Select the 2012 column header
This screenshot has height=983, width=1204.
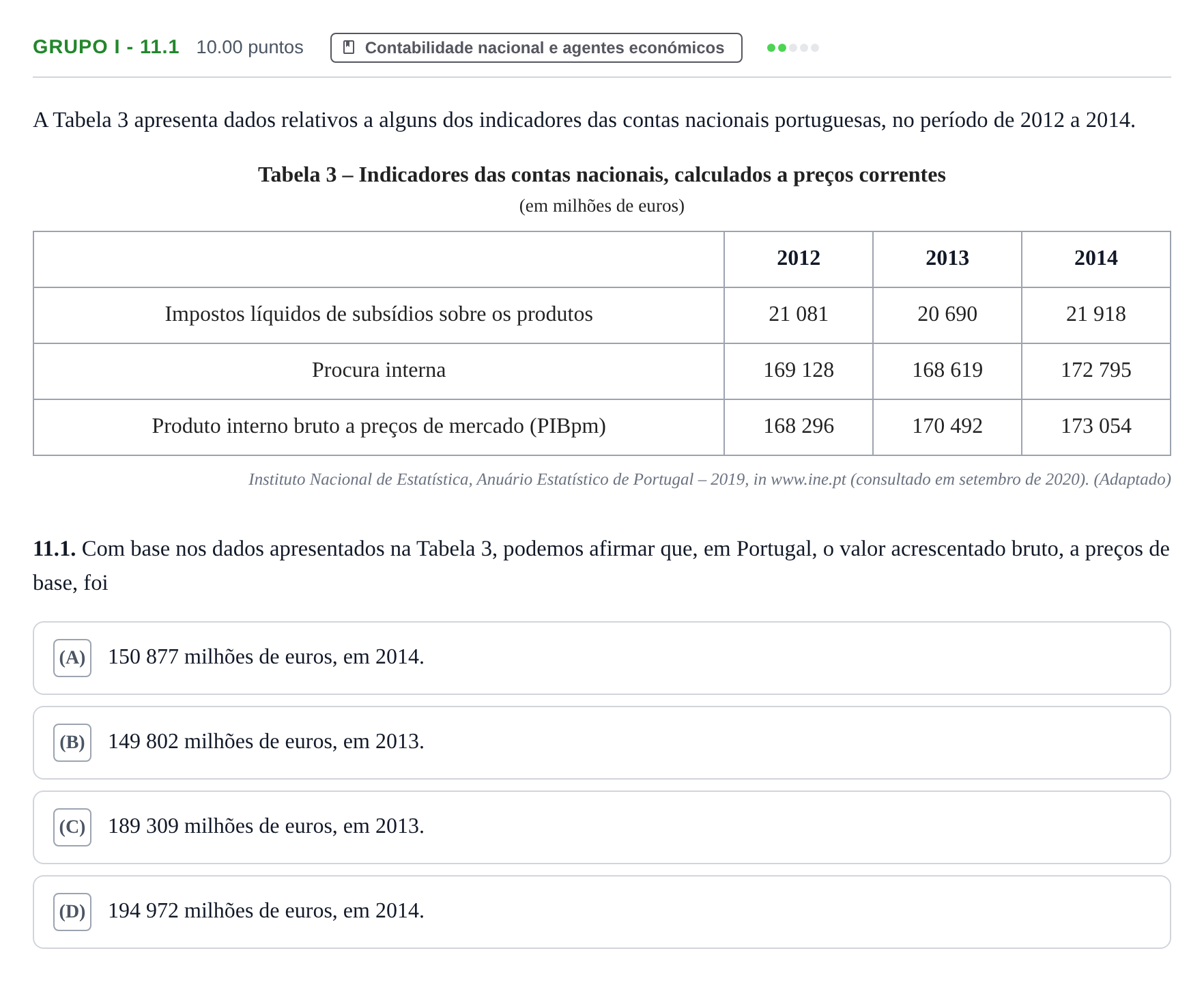point(799,258)
